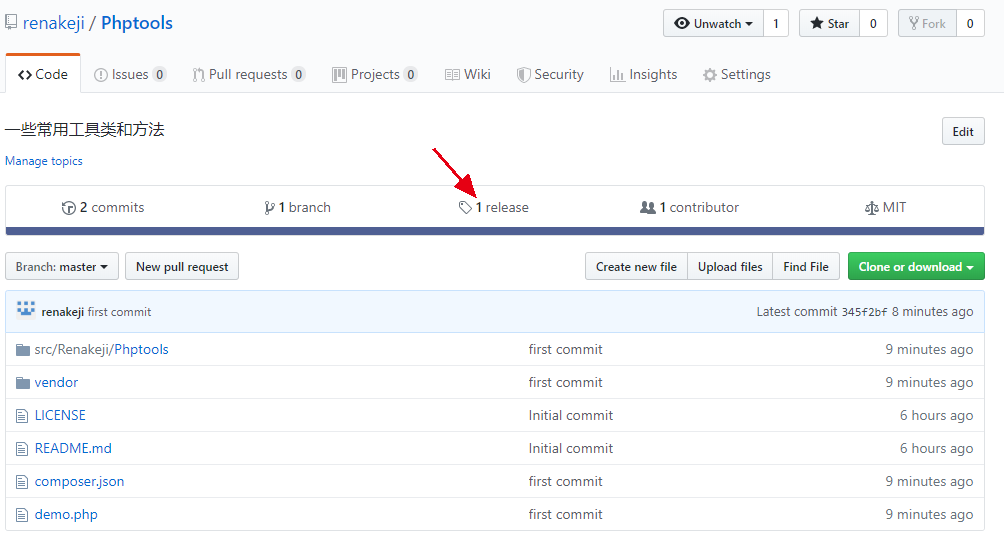
Task: Click file icon beside demo.php
Action: 22,515
